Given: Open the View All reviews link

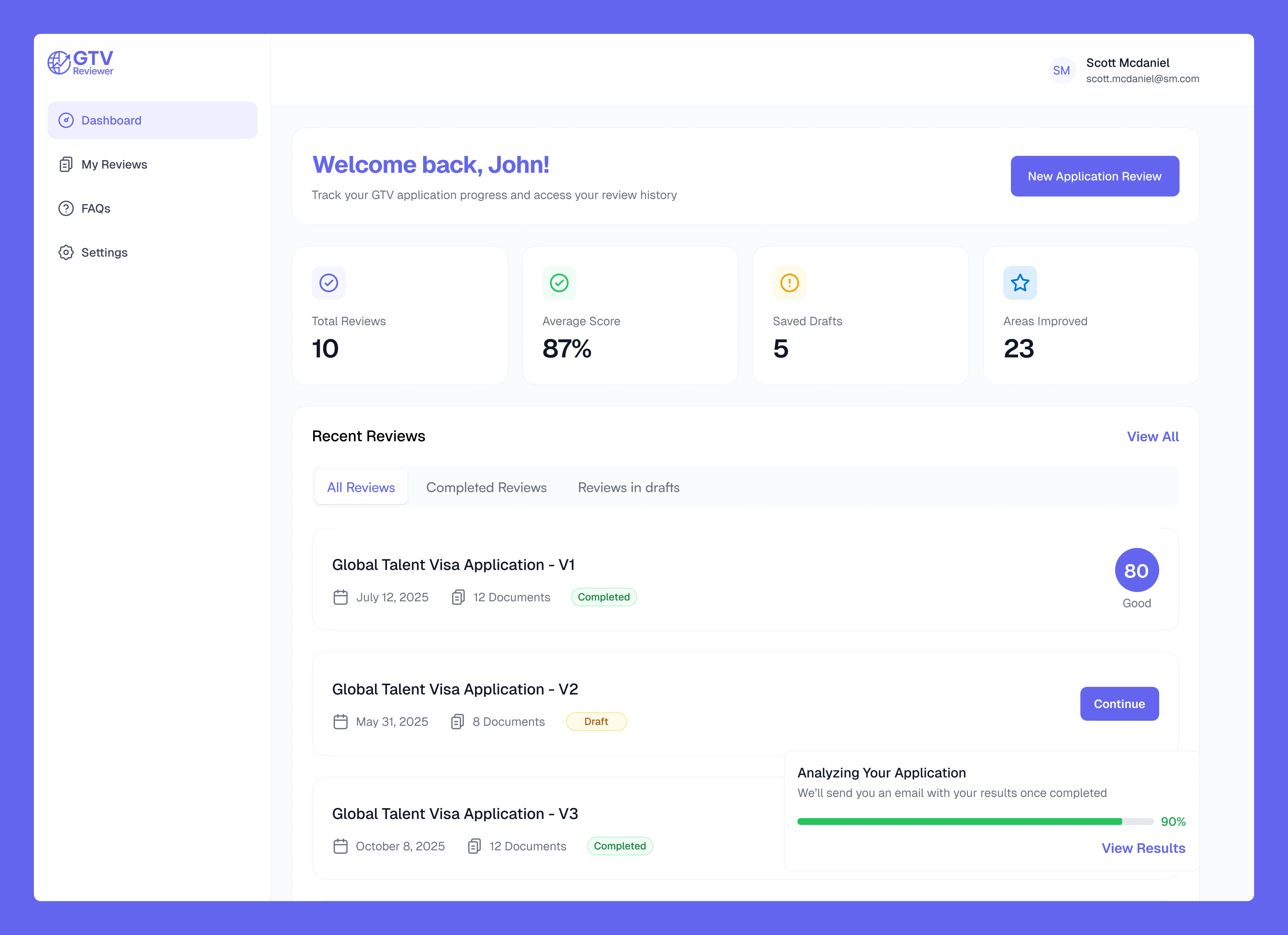Looking at the screenshot, I should click(x=1152, y=436).
